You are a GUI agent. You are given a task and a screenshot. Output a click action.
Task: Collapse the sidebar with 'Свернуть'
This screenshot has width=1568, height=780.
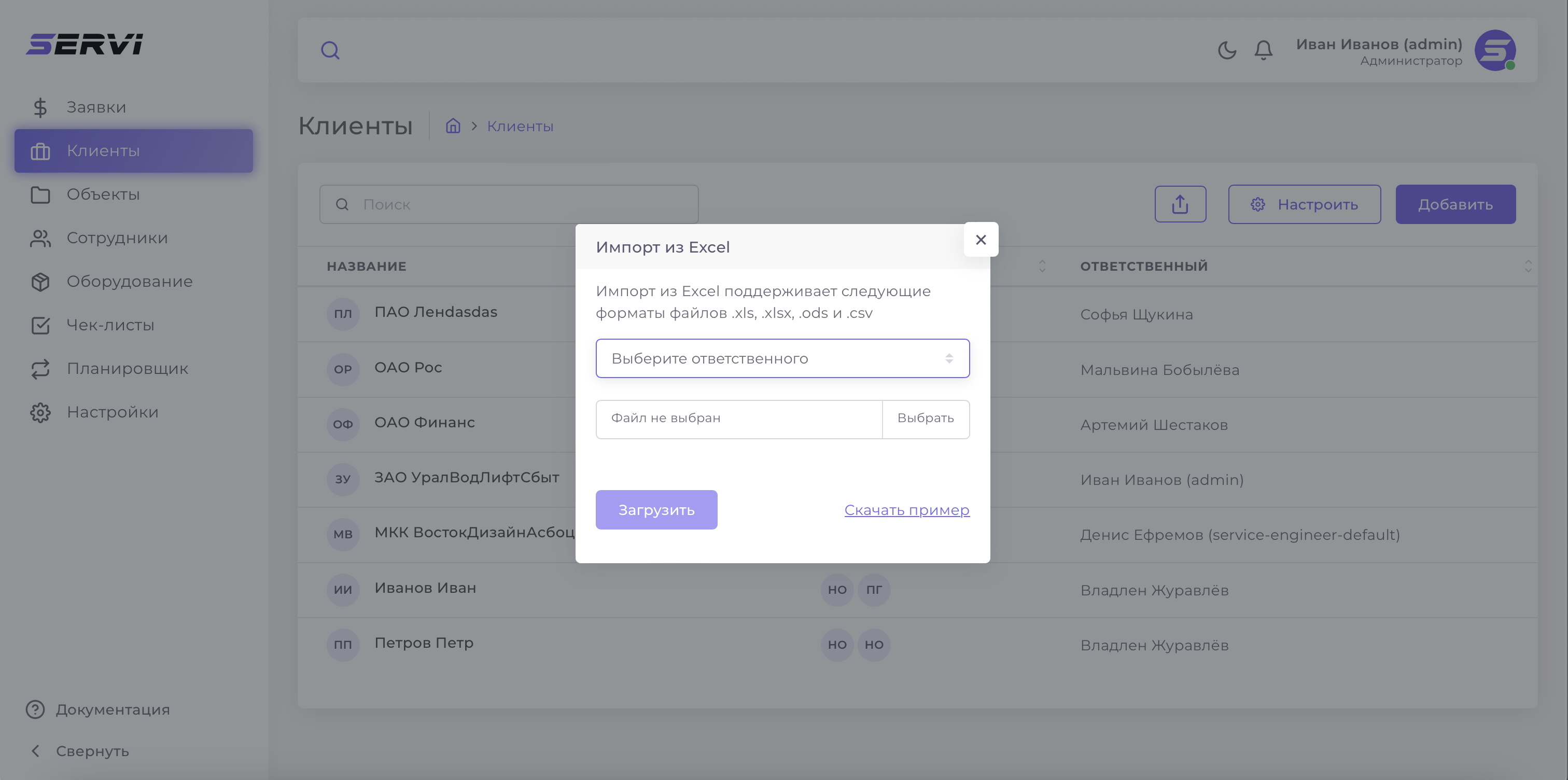click(x=91, y=751)
